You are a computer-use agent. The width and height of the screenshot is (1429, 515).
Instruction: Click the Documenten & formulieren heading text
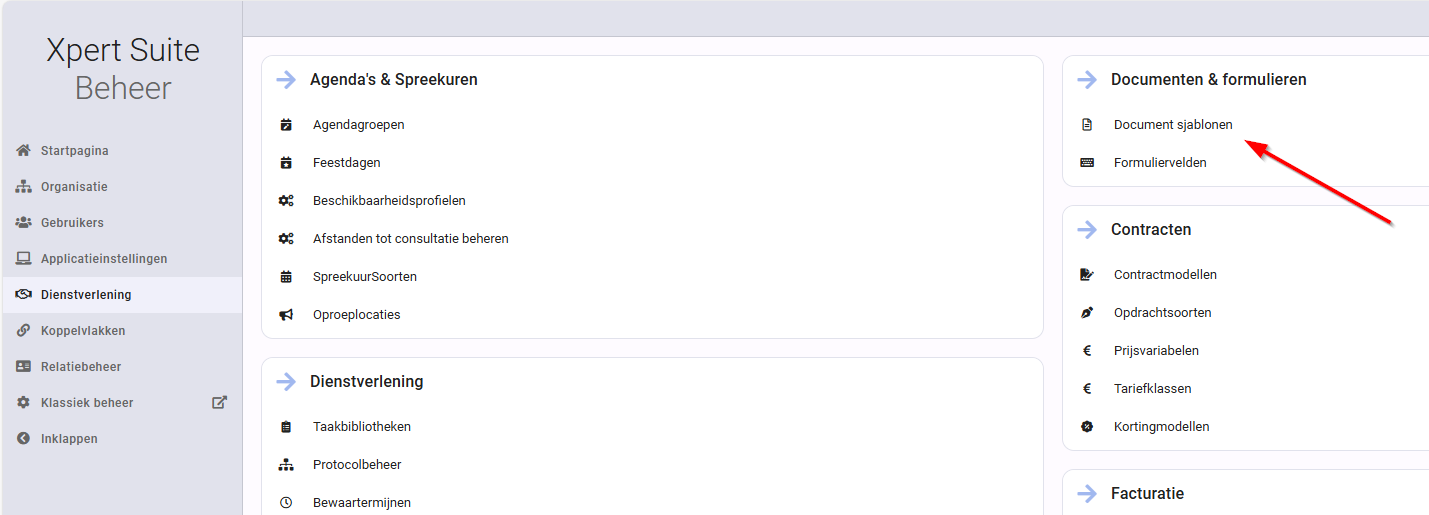[1209, 80]
